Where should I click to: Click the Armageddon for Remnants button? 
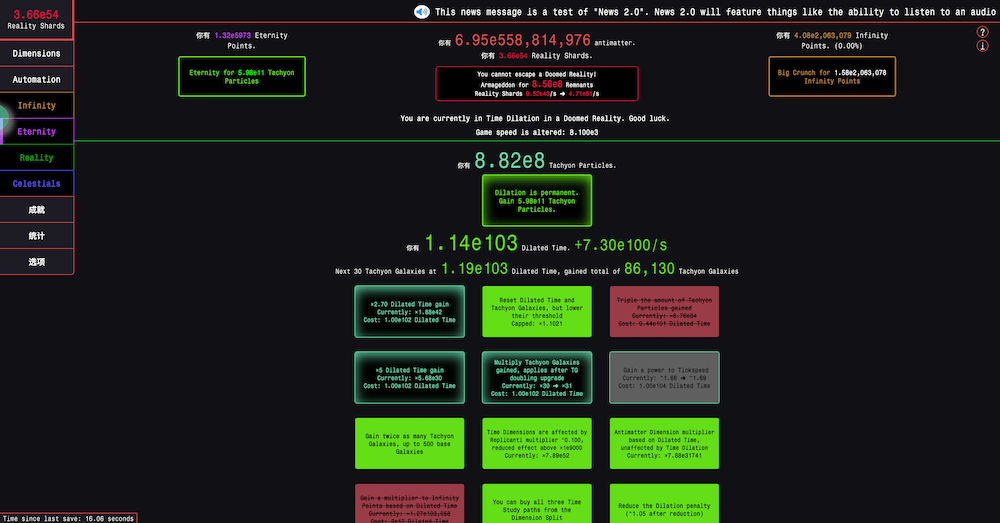tap(536, 84)
